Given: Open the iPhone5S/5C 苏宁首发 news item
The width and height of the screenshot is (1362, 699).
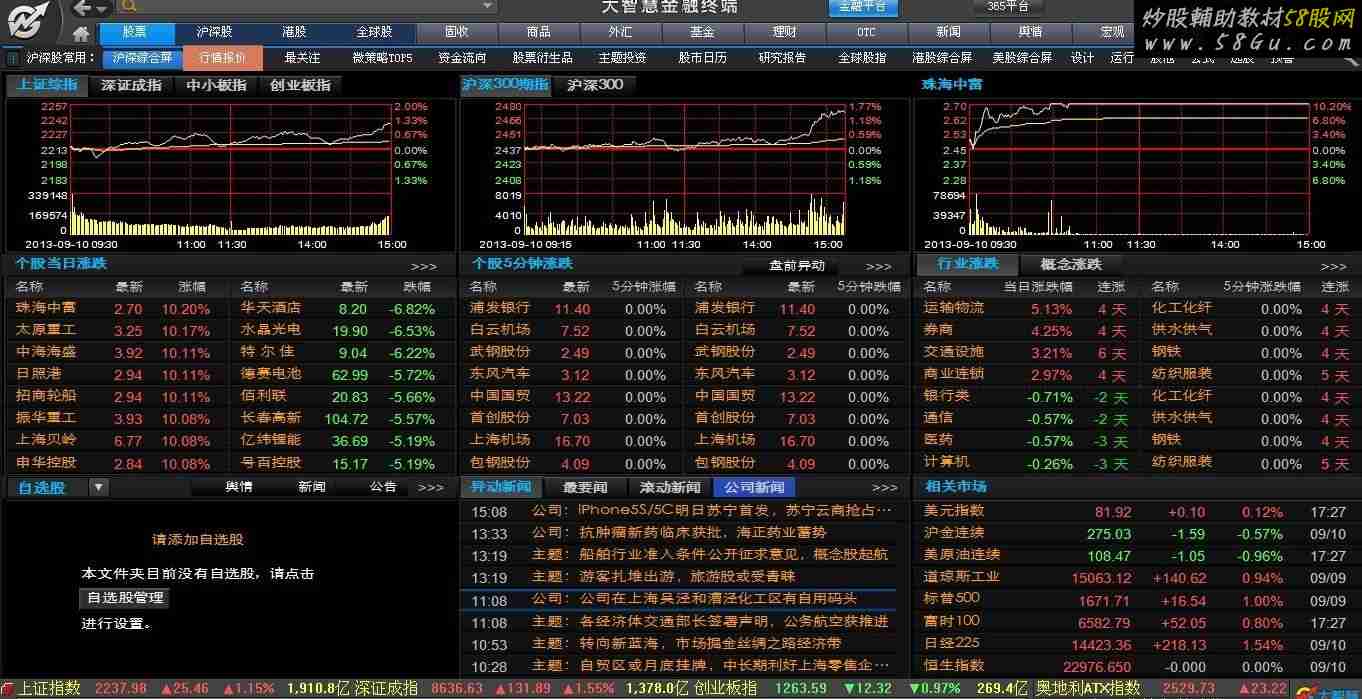Looking at the screenshot, I should point(680,510).
